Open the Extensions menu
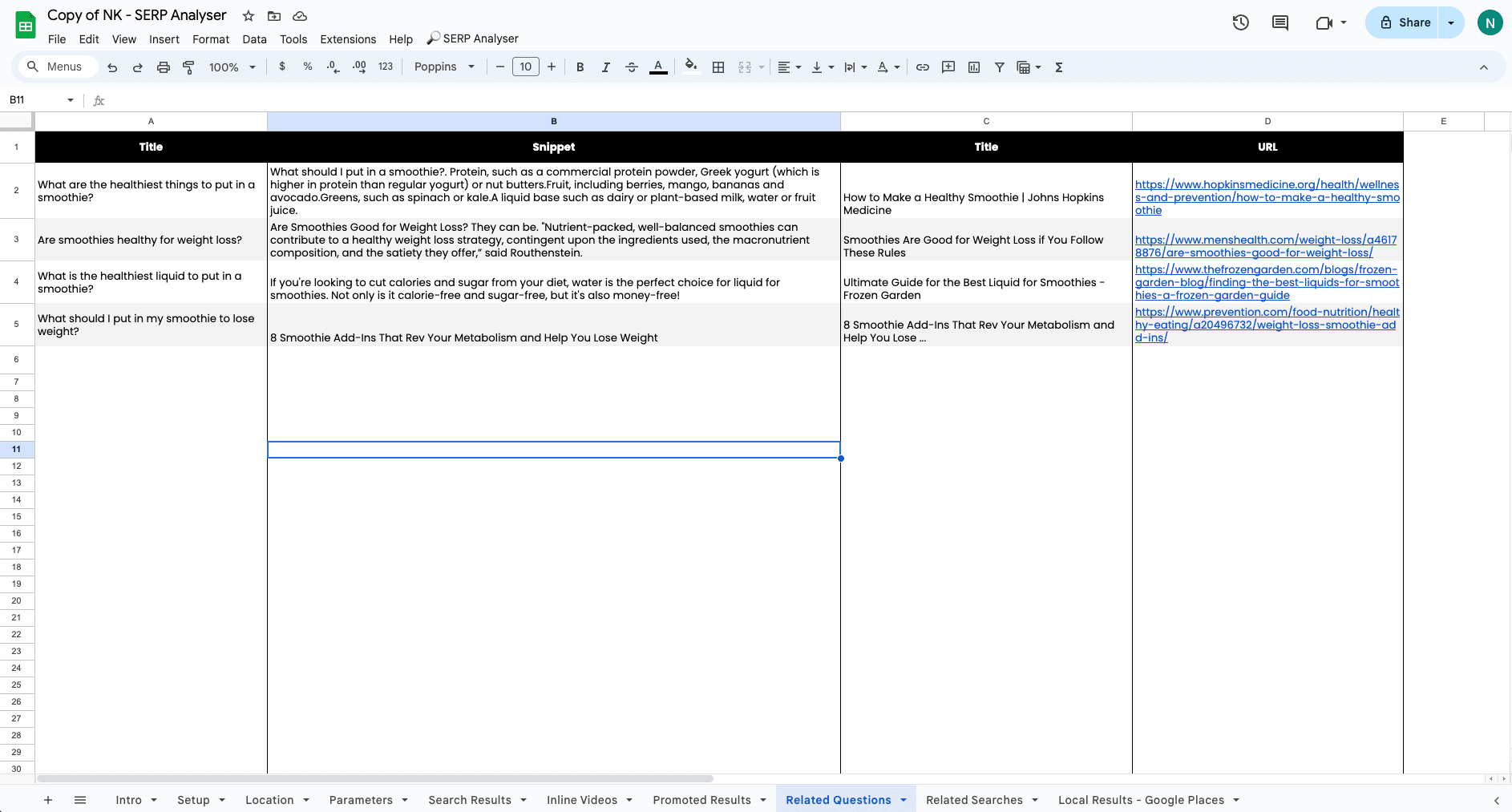 [348, 38]
